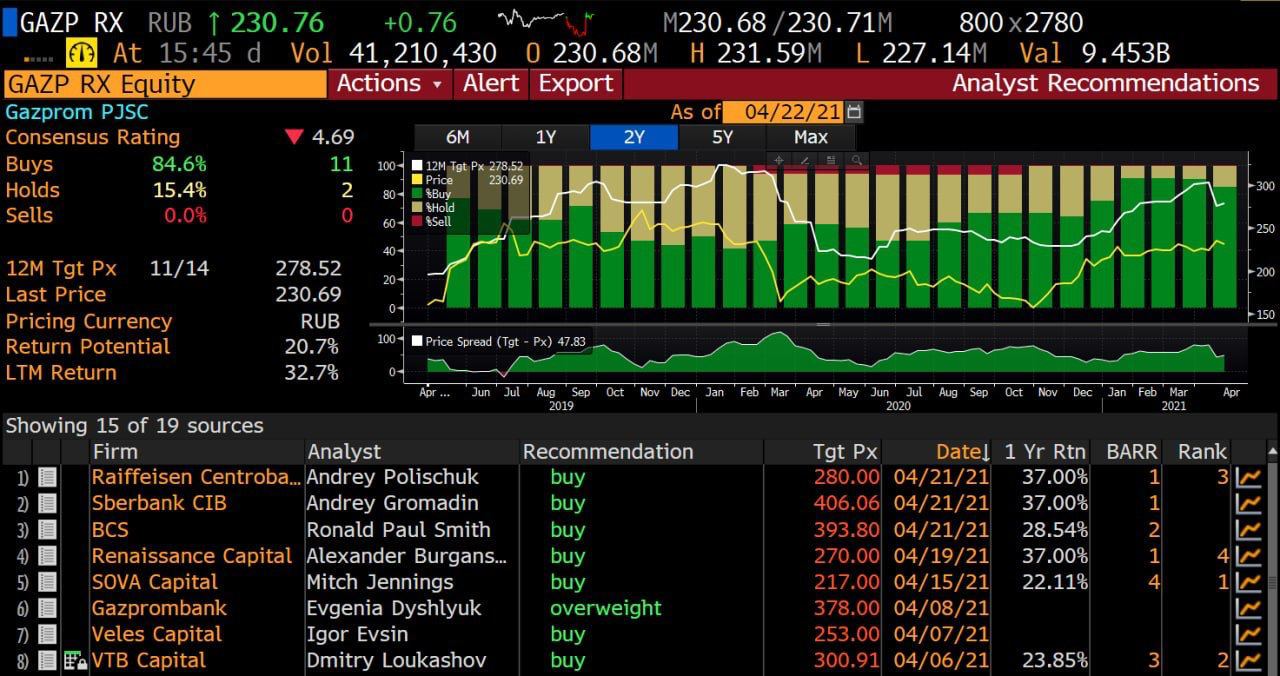Open Renaissance Capital firm link
The width and height of the screenshot is (1280, 676).
192,556
